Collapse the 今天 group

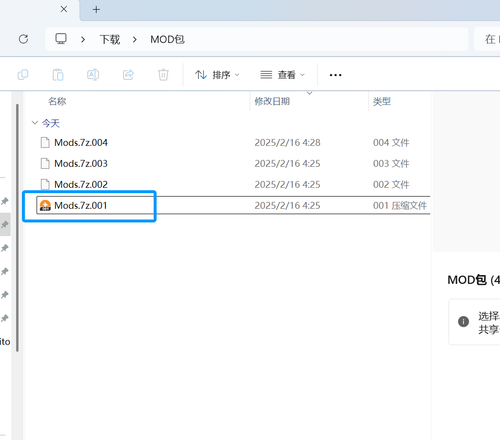pyautogui.click(x=35, y=123)
